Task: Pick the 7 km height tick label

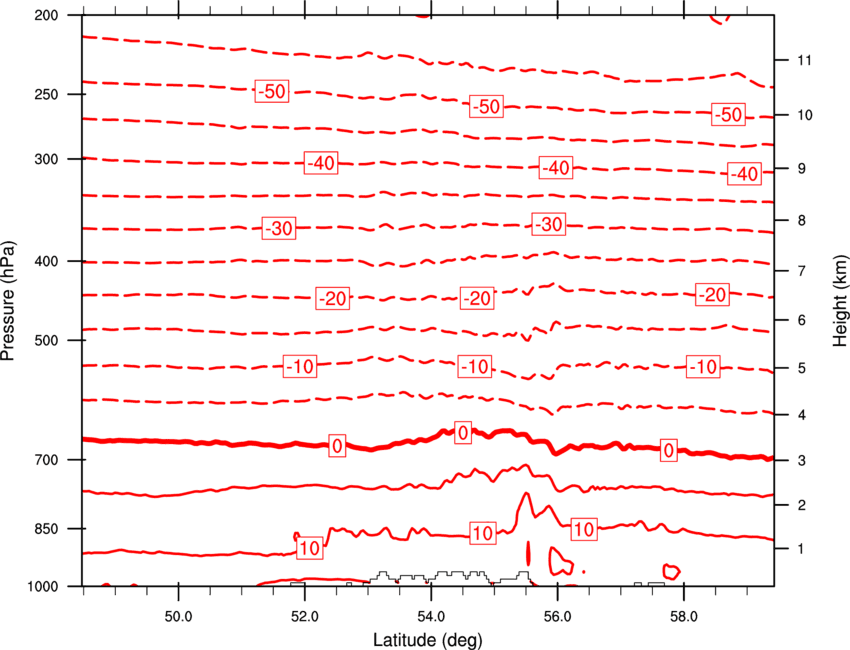Action: [801, 271]
